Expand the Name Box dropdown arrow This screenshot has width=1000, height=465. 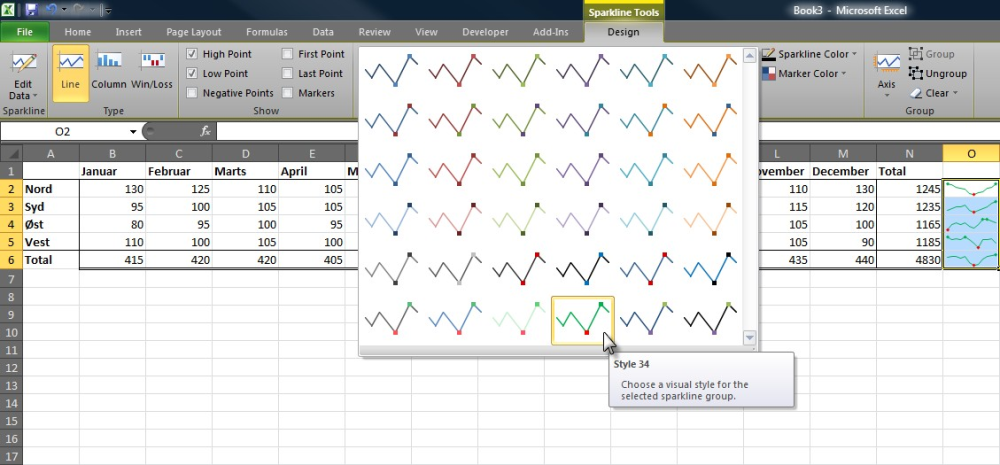tap(133, 131)
